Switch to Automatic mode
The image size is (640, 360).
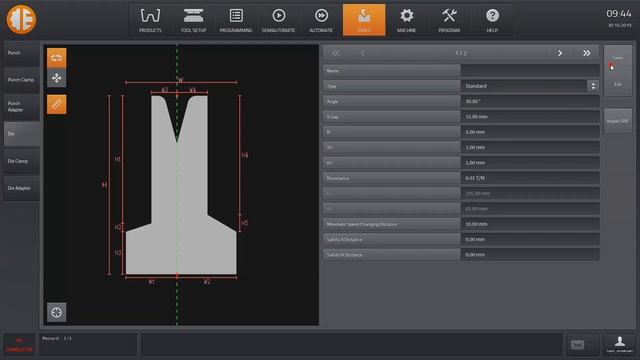click(321, 20)
